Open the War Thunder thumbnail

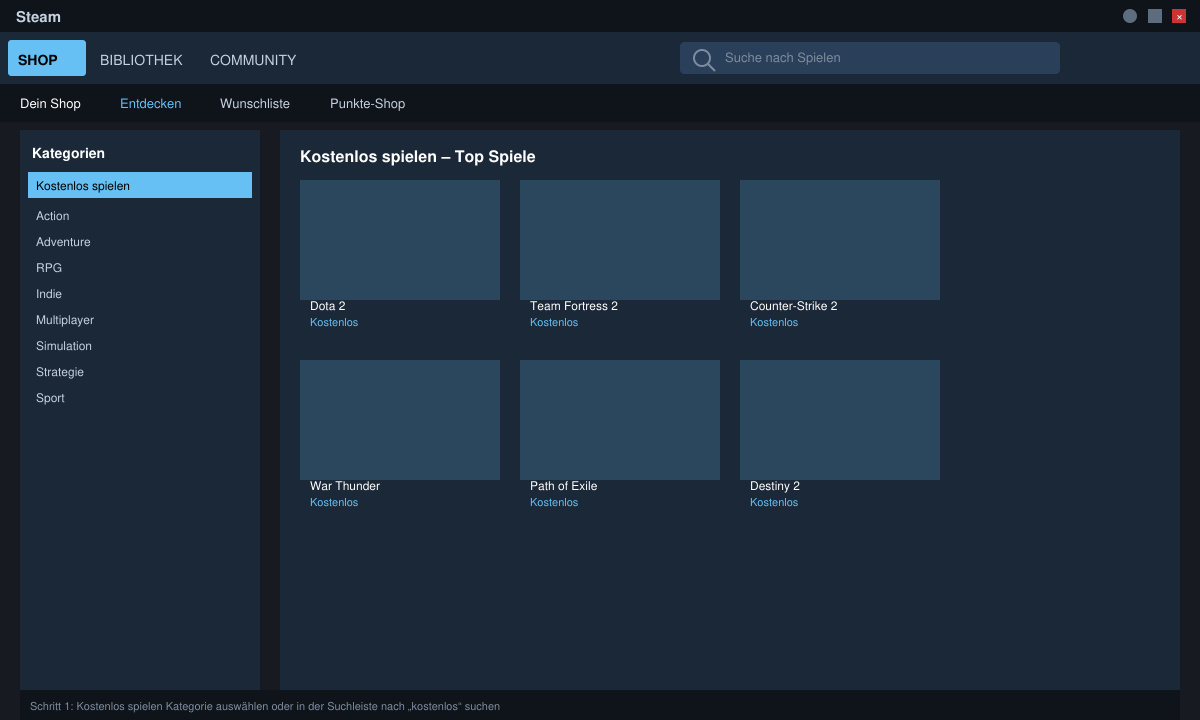tap(400, 420)
